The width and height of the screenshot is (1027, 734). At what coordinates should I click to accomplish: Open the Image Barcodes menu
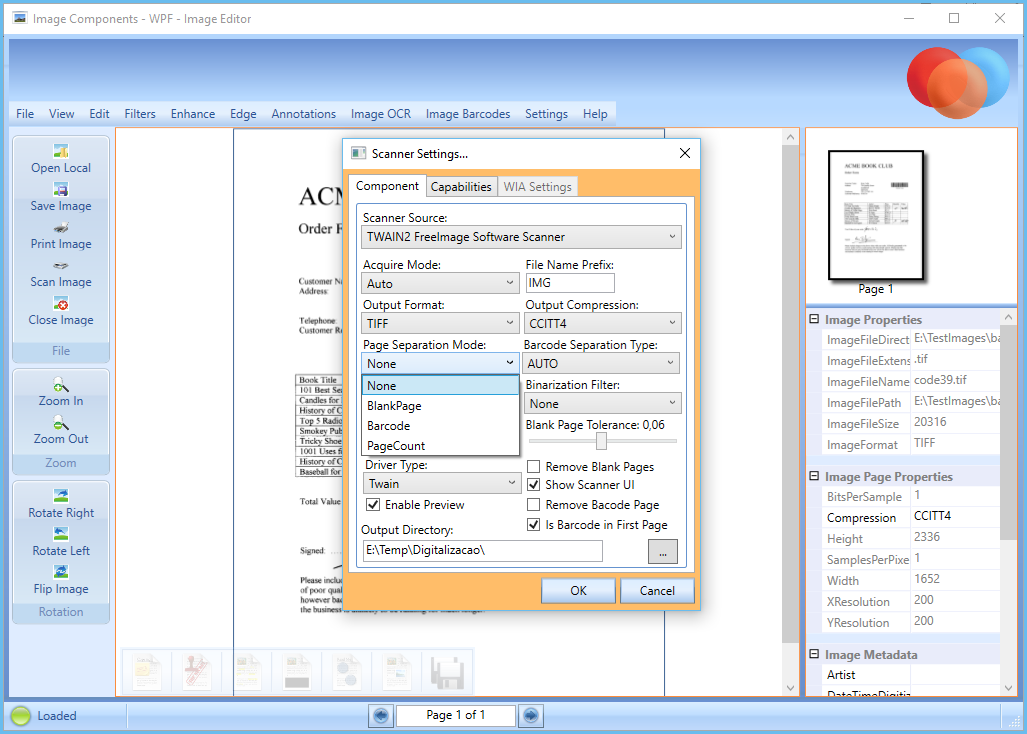click(468, 114)
